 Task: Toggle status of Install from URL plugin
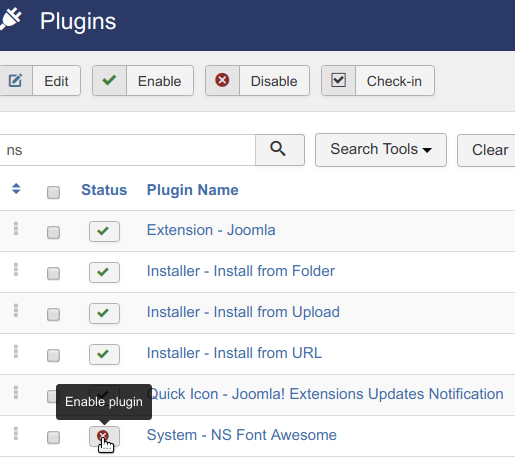click(x=104, y=354)
